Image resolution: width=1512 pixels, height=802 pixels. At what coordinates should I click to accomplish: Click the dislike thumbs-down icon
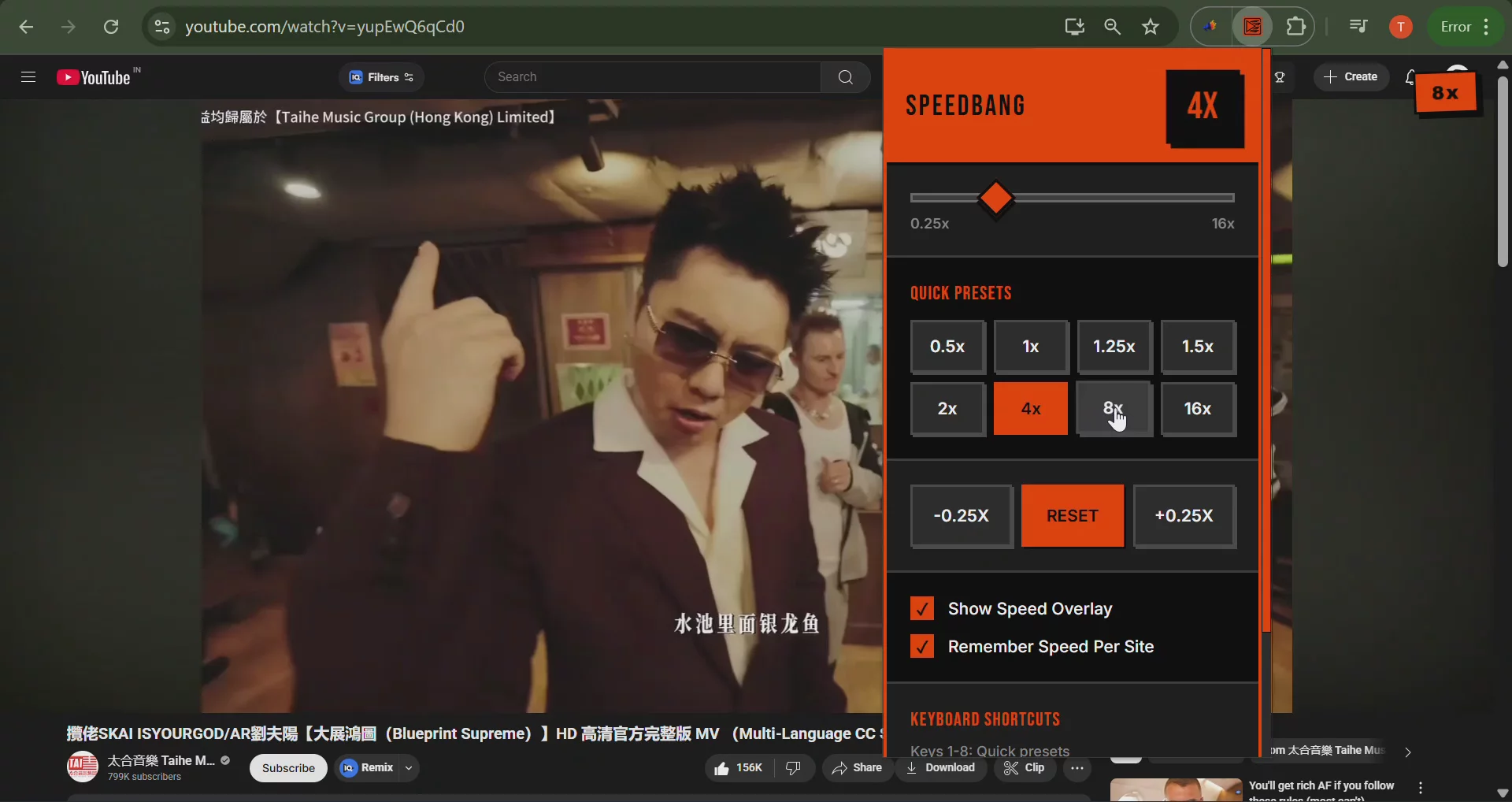793,768
